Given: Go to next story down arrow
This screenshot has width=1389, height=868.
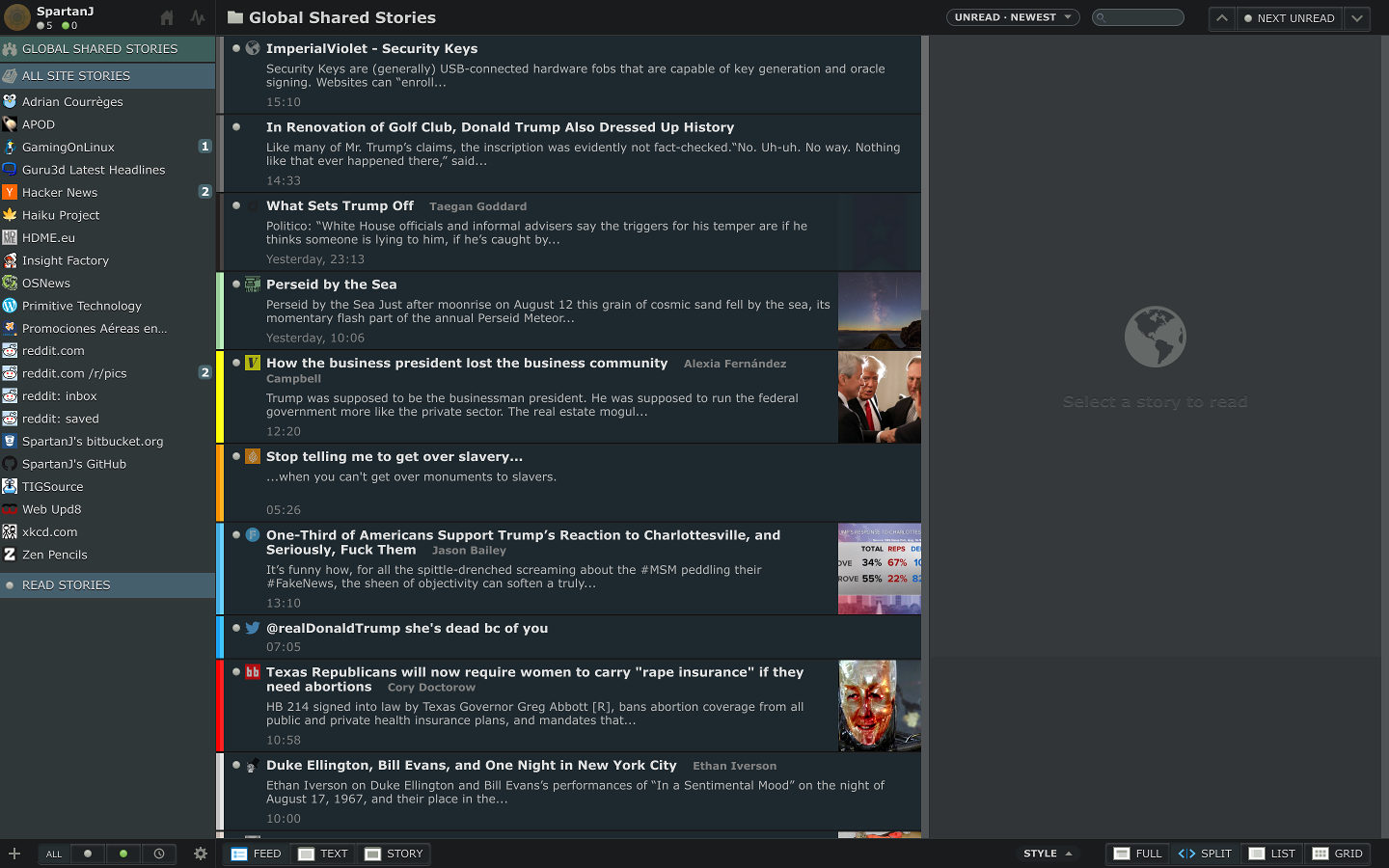Looking at the screenshot, I should point(1357,17).
